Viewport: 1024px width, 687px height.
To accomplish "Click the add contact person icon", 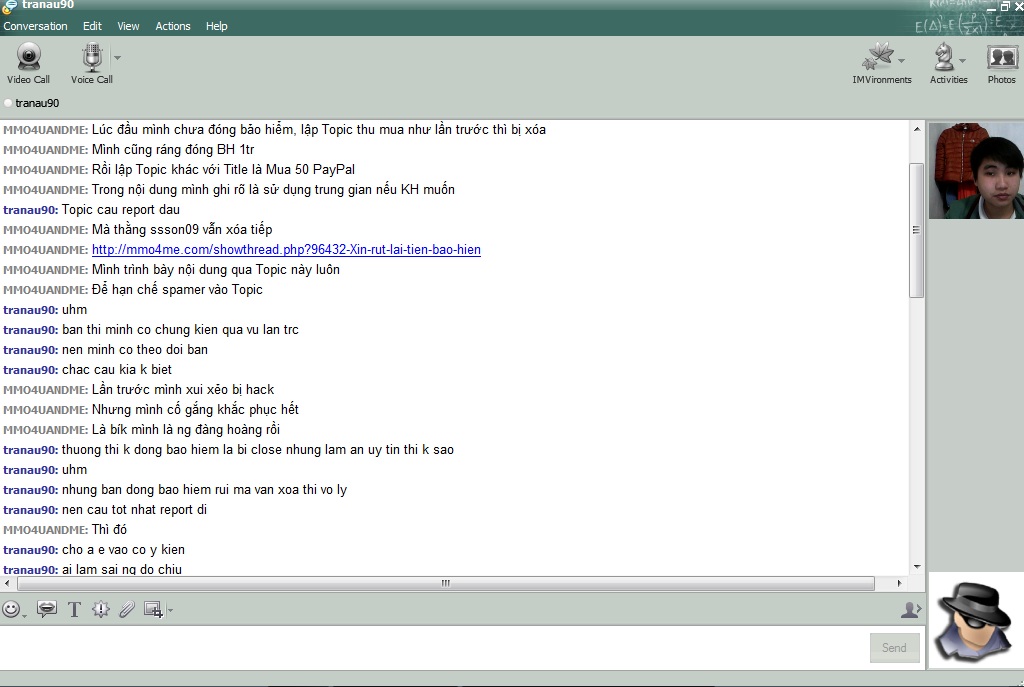I will click(910, 610).
